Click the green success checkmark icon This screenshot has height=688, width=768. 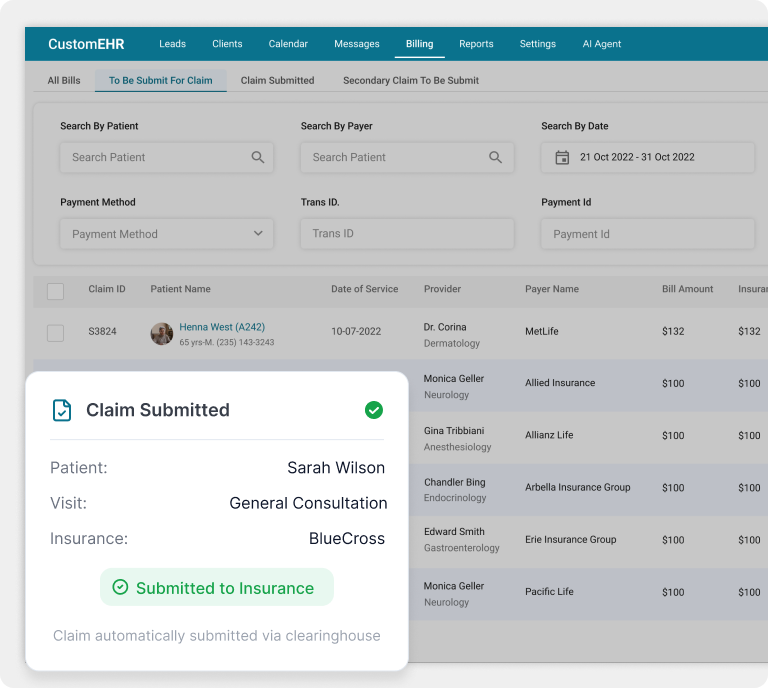click(x=373, y=410)
